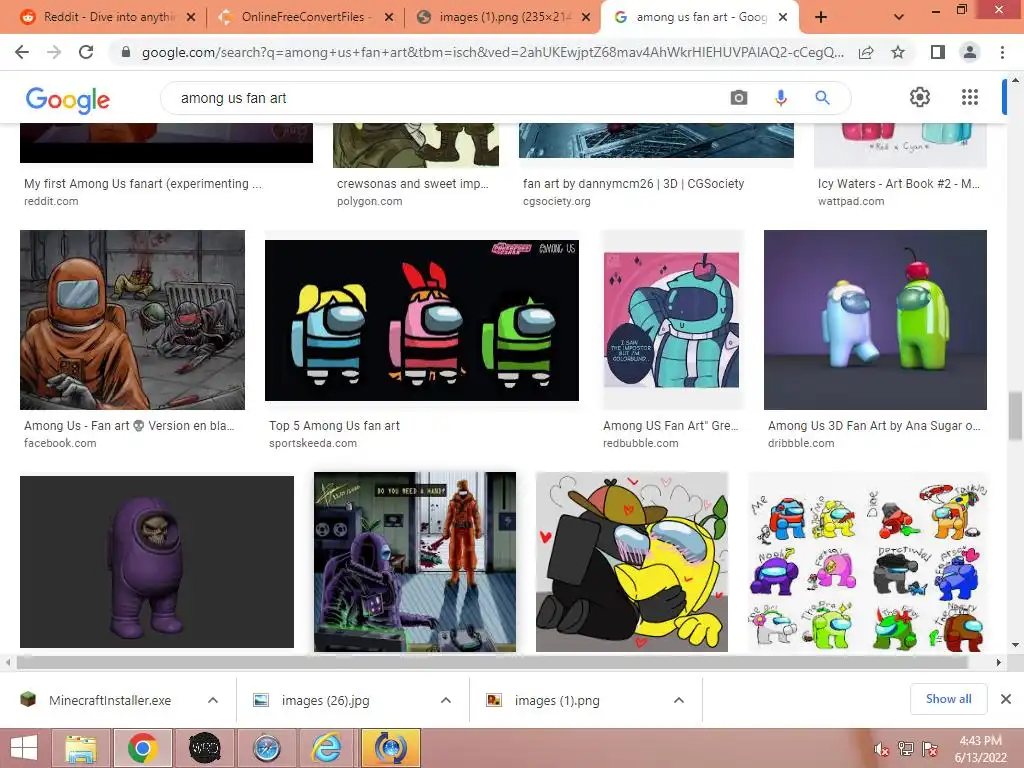
Task: Close the images (1).png tab
Action: [x=586, y=17]
